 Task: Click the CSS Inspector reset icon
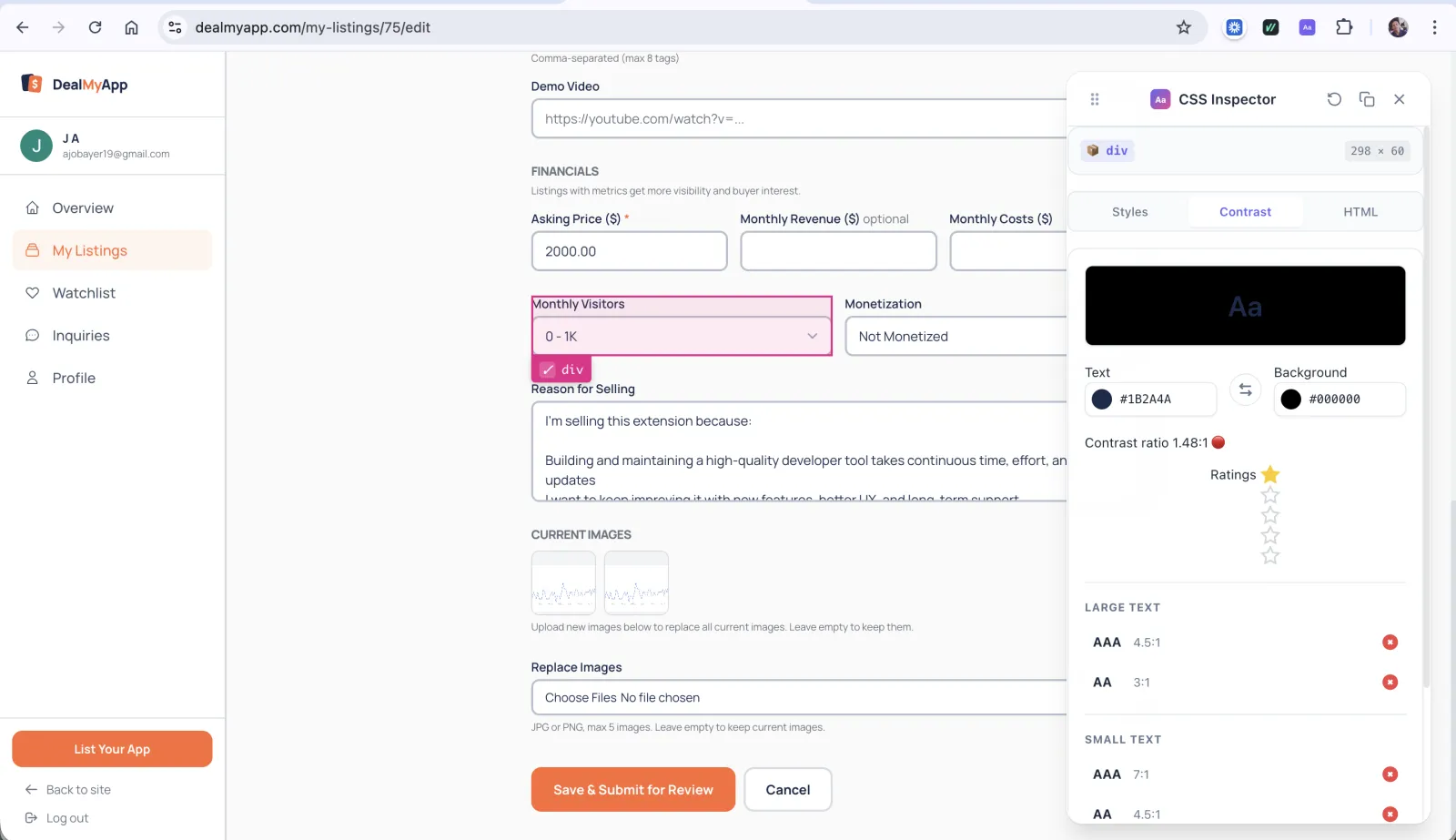[1334, 99]
